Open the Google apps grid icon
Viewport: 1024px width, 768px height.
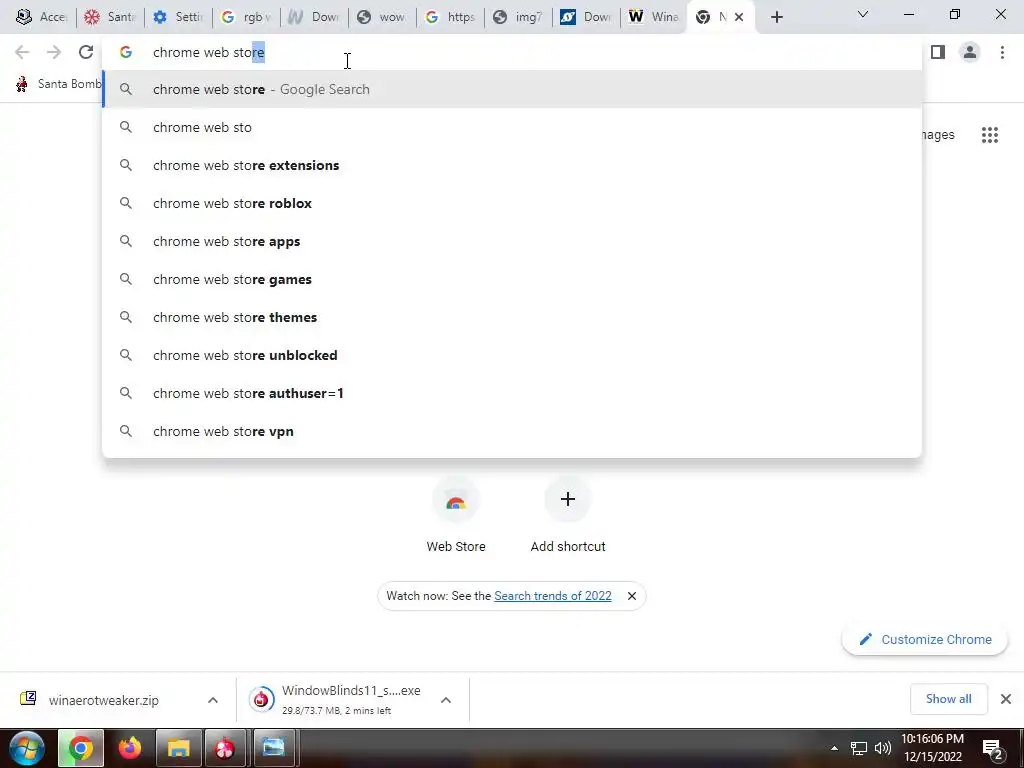click(x=989, y=135)
